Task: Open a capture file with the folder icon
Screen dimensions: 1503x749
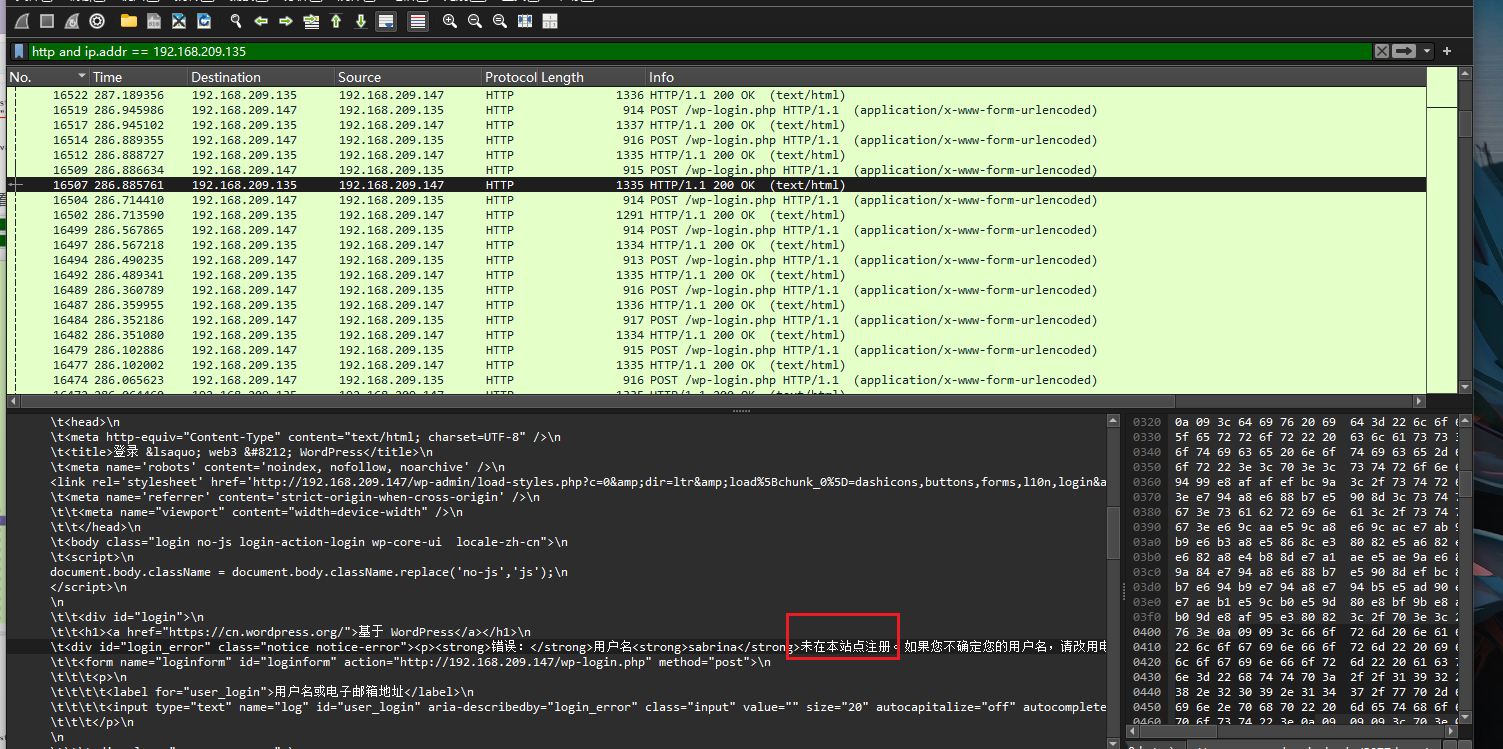Action: [128, 21]
